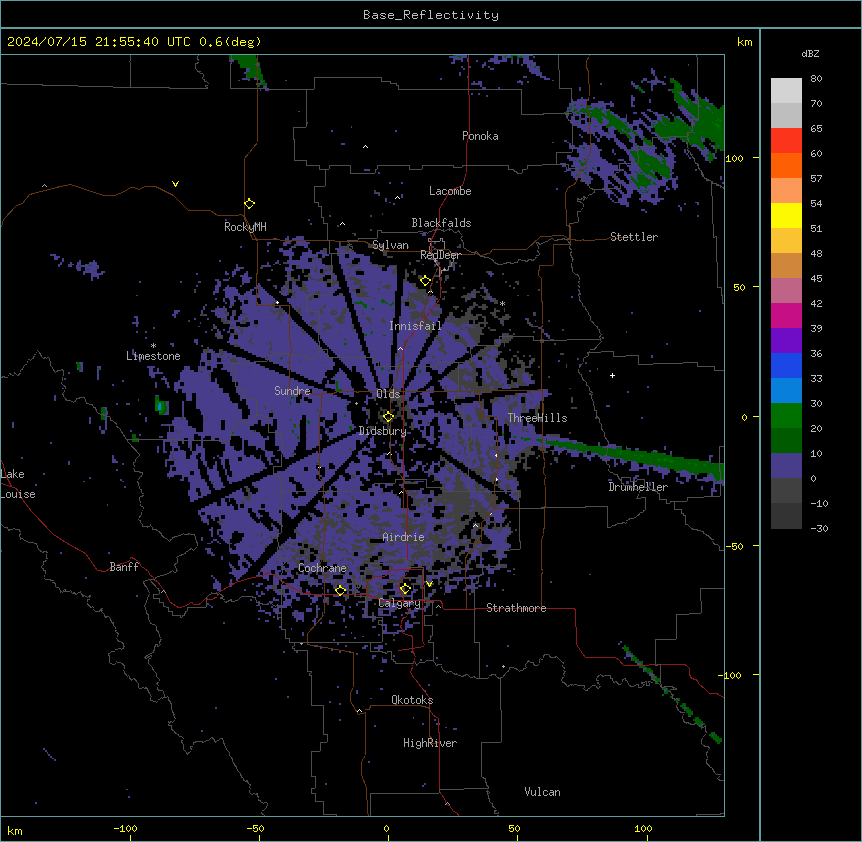Click the yellow V marker northeast of Calgary
The width and height of the screenshot is (862, 842).
pyautogui.click(x=429, y=584)
